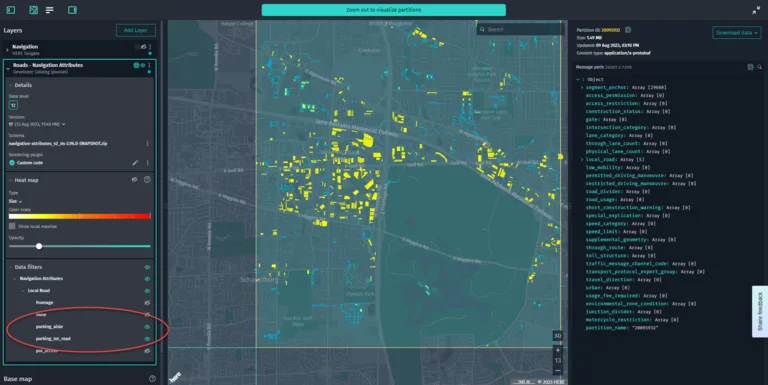
Task: Click the Add Layer button
Action: click(136, 30)
